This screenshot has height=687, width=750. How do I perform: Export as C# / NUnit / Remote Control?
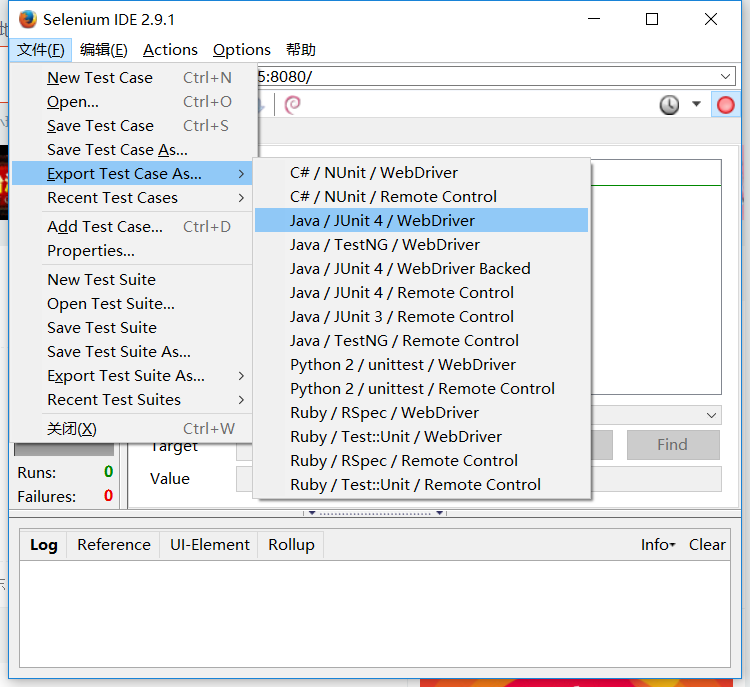coord(421,196)
